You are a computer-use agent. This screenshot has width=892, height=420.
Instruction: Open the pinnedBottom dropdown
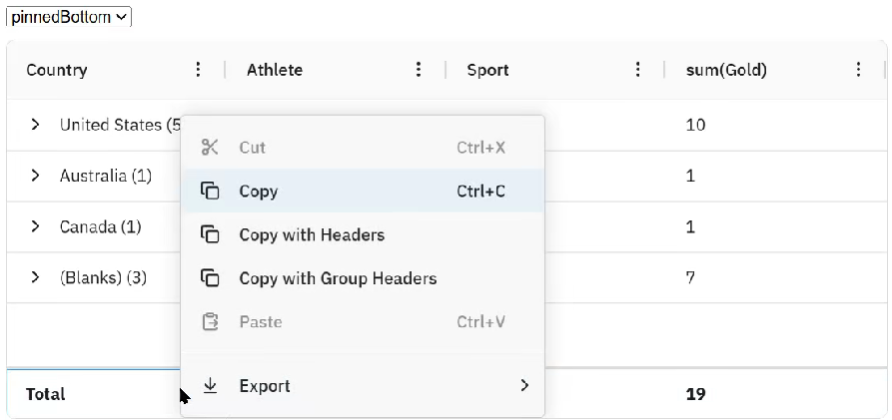pyautogui.click(x=69, y=17)
